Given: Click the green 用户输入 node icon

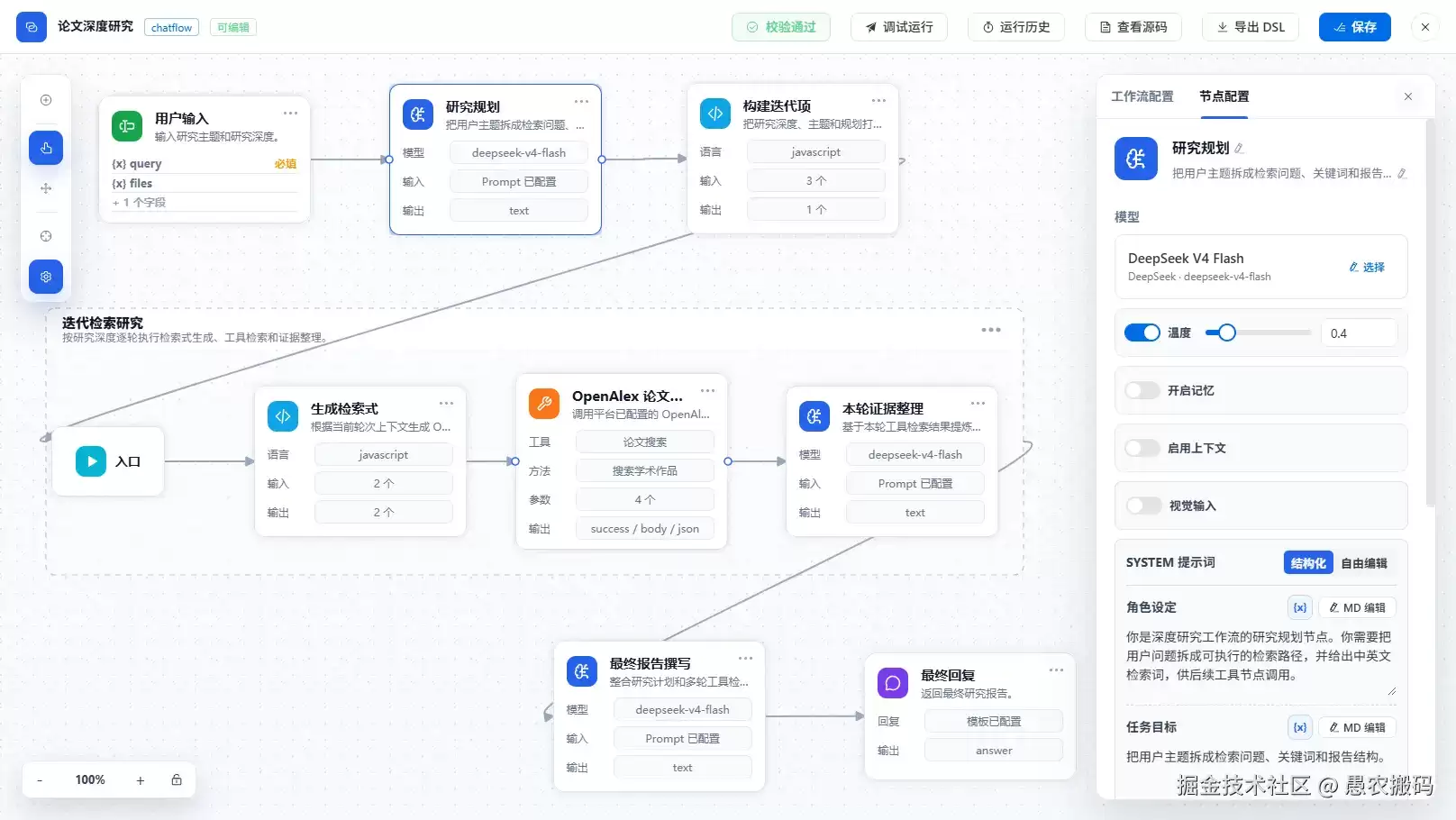Looking at the screenshot, I should pyautogui.click(x=127, y=126).
